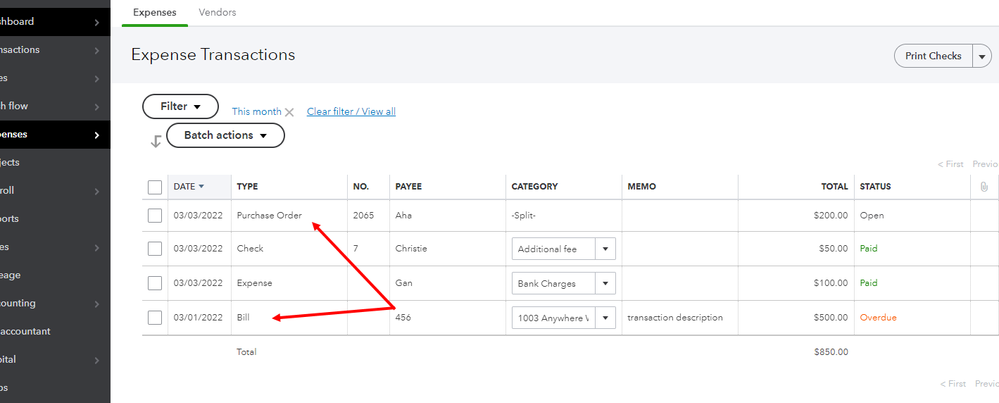Check the Purchase Order row checkbox
This screenshot has height=403, width=999.
155,216
